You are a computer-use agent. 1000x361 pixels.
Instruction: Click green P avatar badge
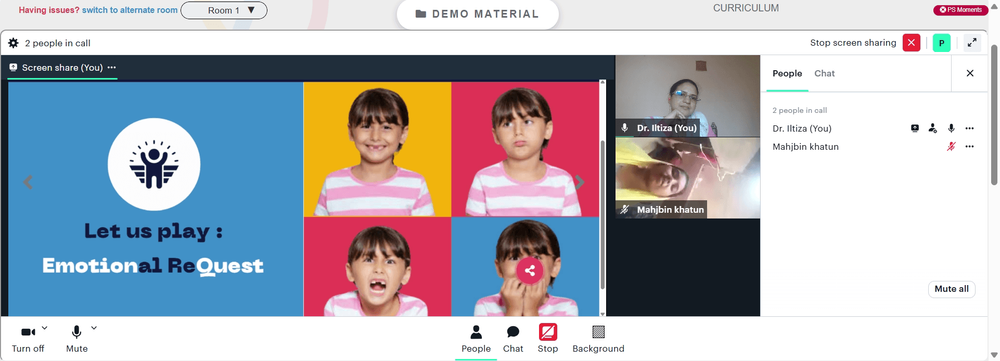[941, 43]
